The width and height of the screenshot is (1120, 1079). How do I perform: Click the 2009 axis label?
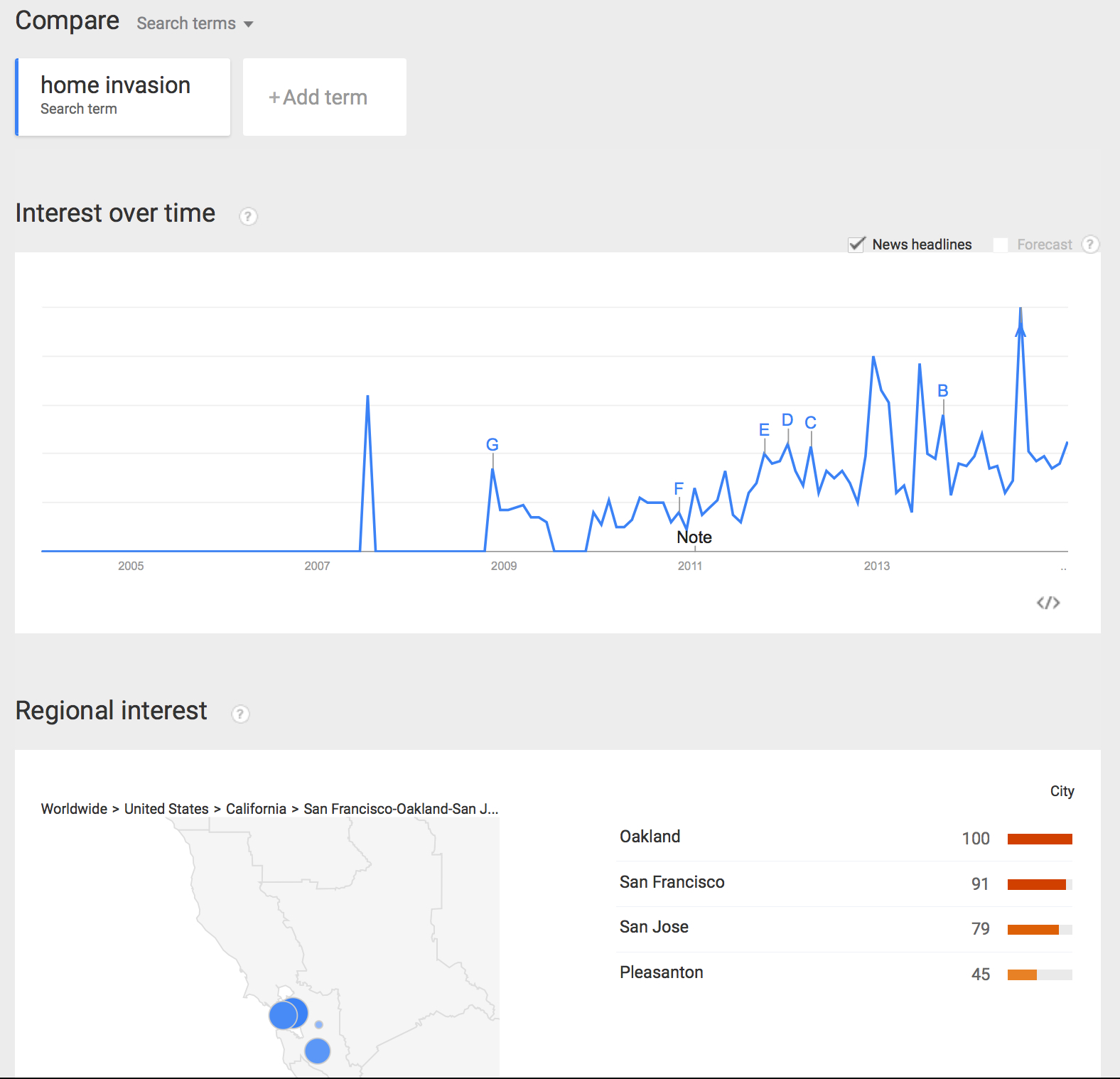click(x=504, y=566)
